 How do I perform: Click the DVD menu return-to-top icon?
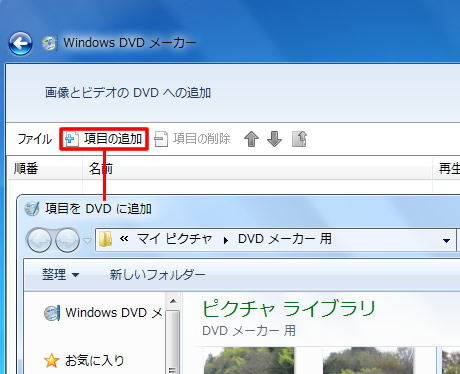click(x=299, y=139)
